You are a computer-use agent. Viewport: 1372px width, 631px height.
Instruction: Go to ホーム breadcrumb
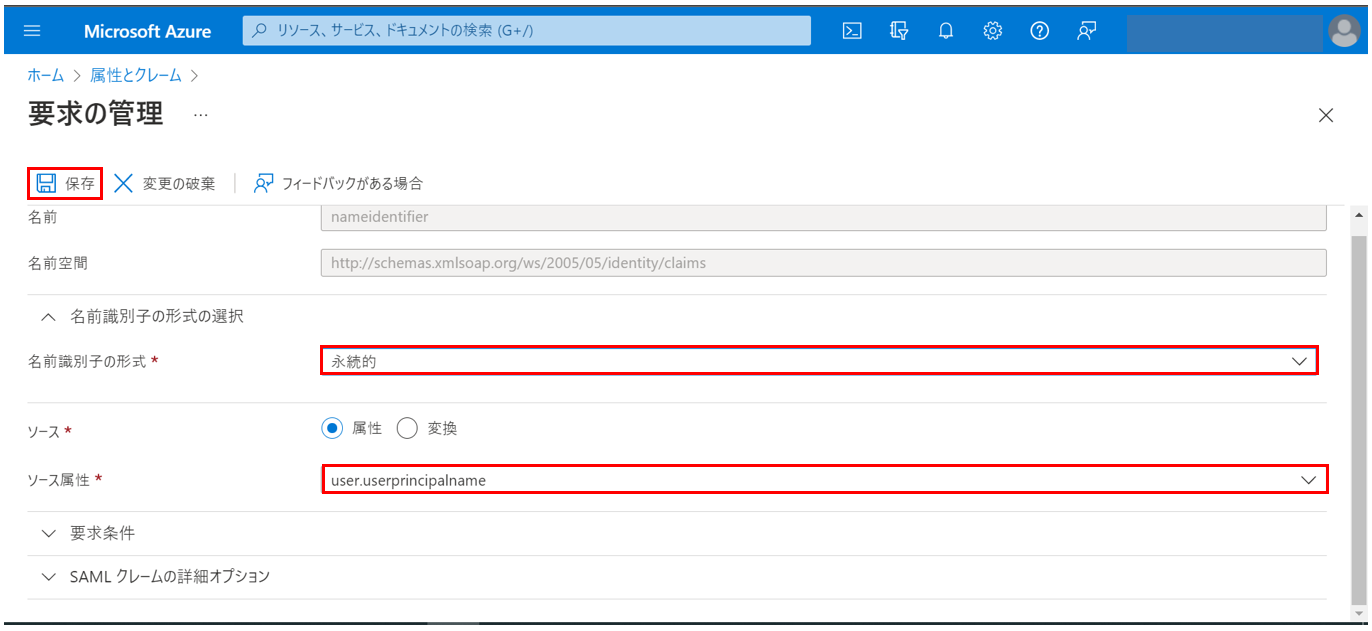[45, 75]
